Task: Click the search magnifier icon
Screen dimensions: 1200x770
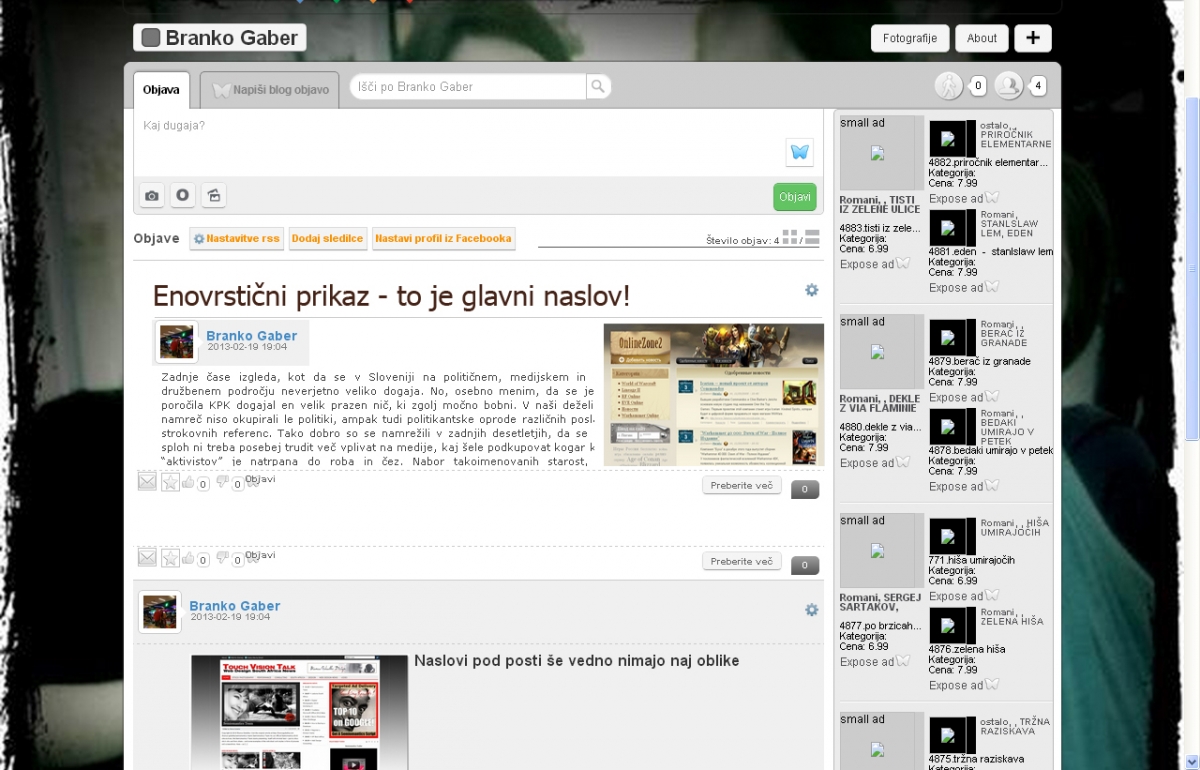Action: (597, 87)
